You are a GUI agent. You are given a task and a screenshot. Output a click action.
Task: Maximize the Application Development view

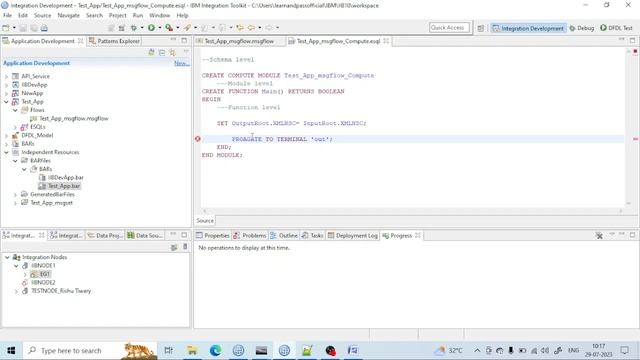(184, 40)
